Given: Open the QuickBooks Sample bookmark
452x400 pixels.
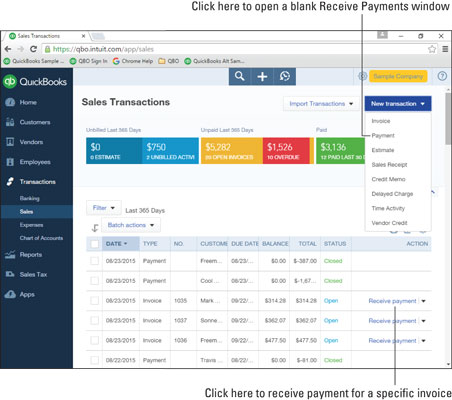Looking at the screenshot, I should pos(34,61).
